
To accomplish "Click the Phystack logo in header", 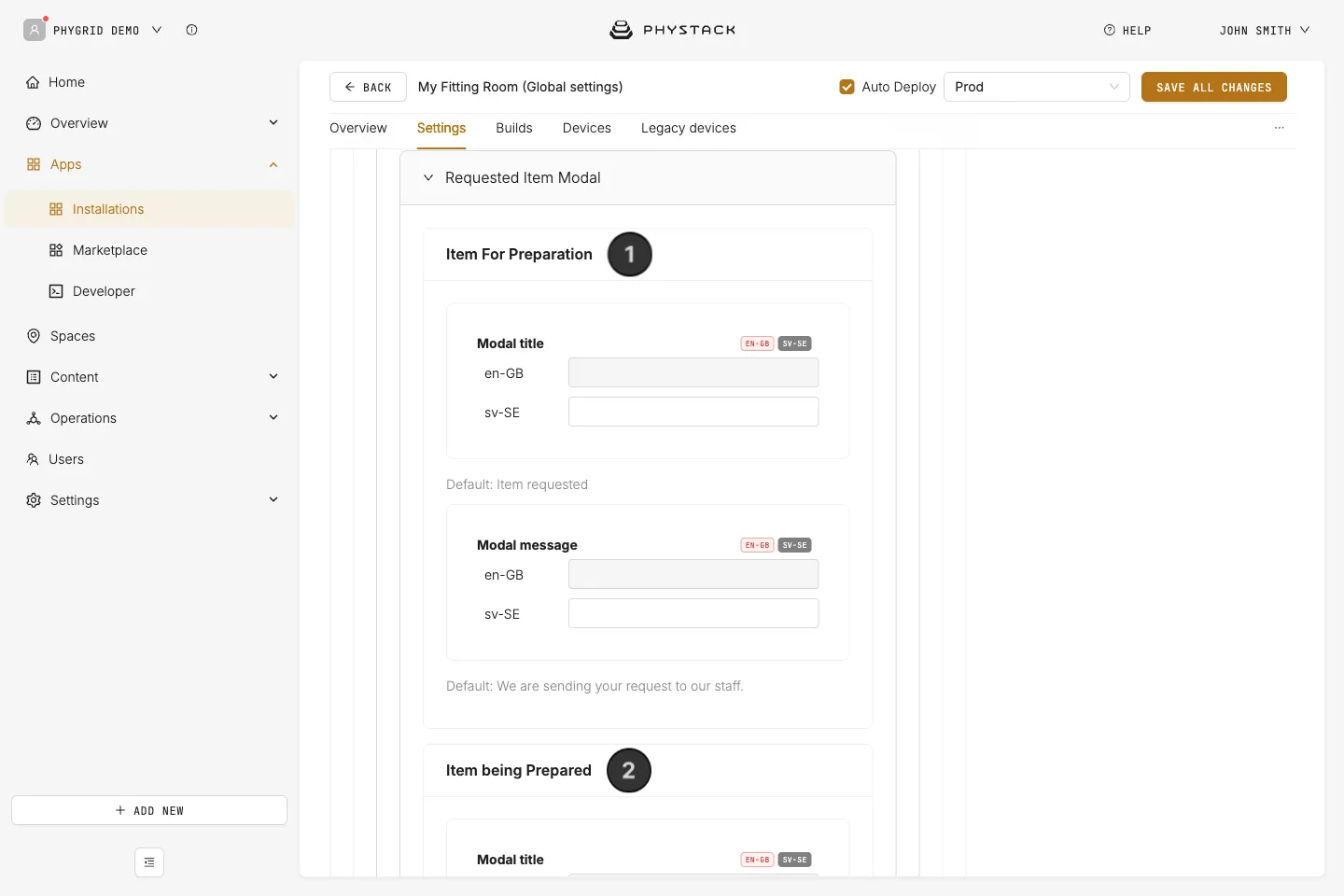I will pyautogui.click(x=672, y=30).
